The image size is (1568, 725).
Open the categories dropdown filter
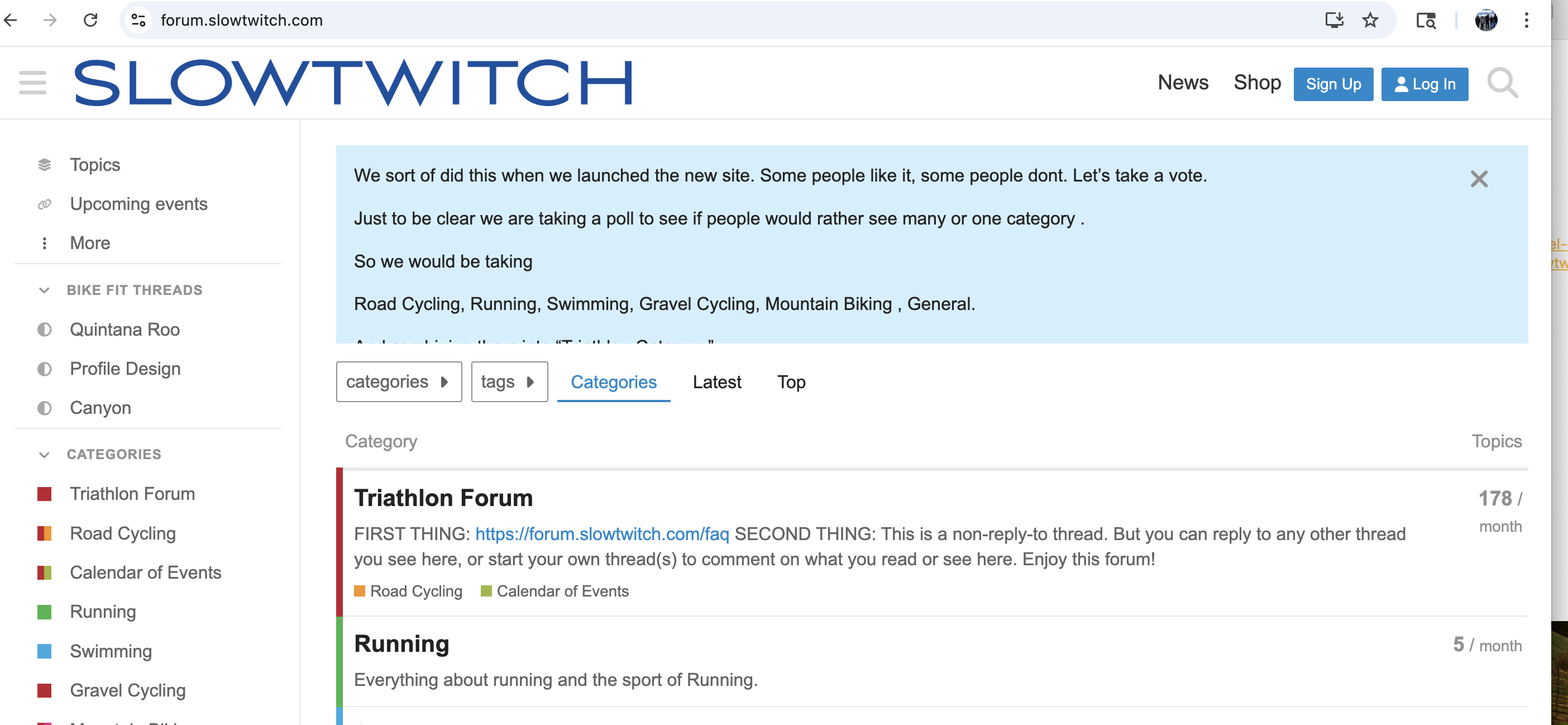399,381
